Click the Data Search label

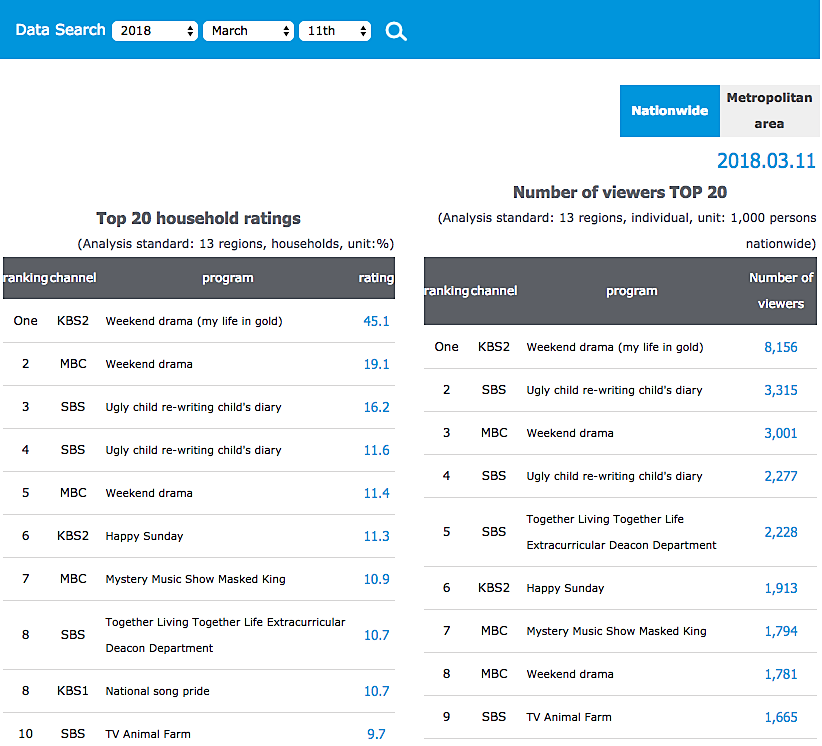(x=60, y=30)
